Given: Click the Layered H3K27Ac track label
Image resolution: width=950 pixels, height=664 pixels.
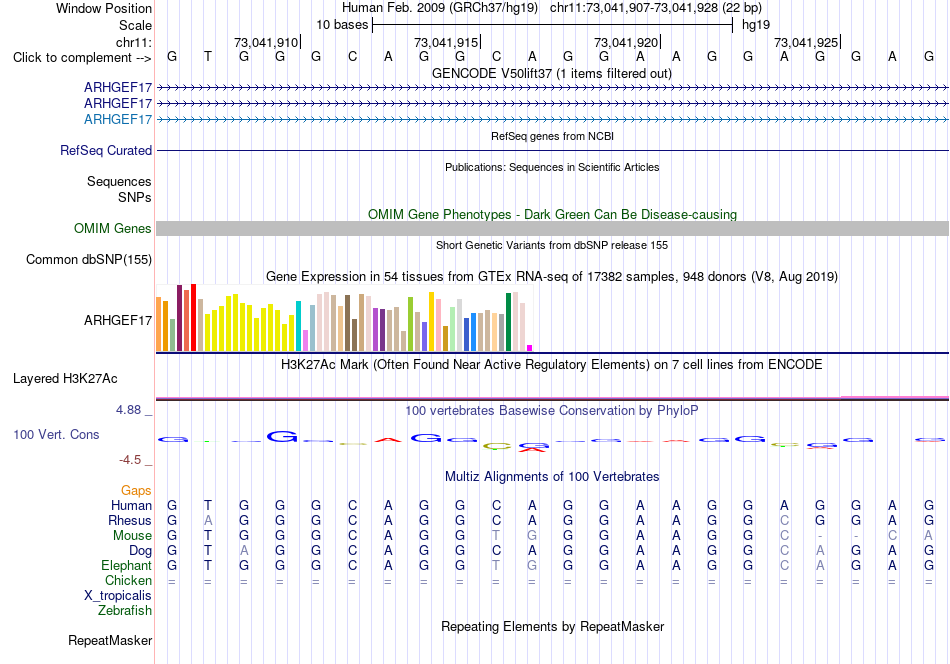Looking at the screenshot, I should click(65, 379).
